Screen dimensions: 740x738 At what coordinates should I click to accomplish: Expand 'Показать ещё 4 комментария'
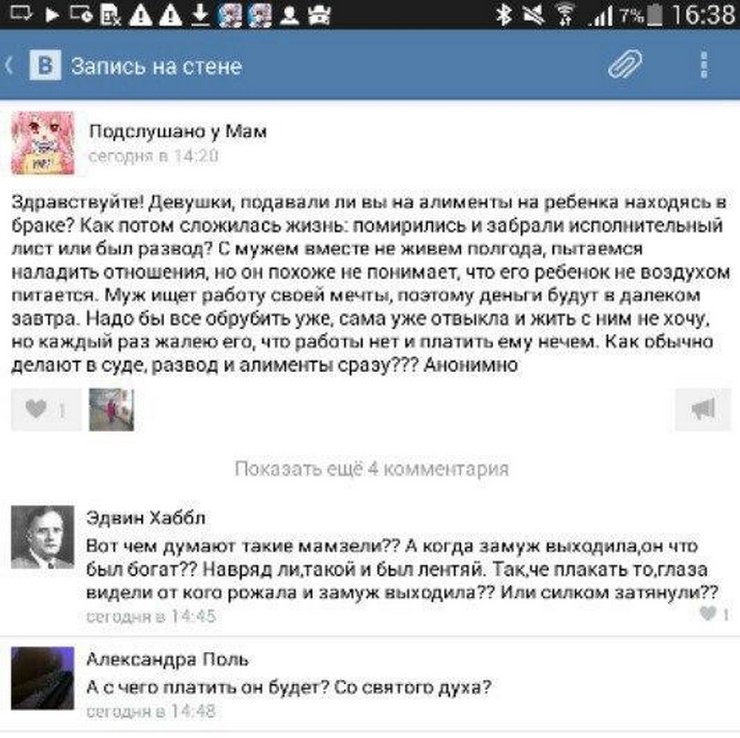[x=372, y=469]
